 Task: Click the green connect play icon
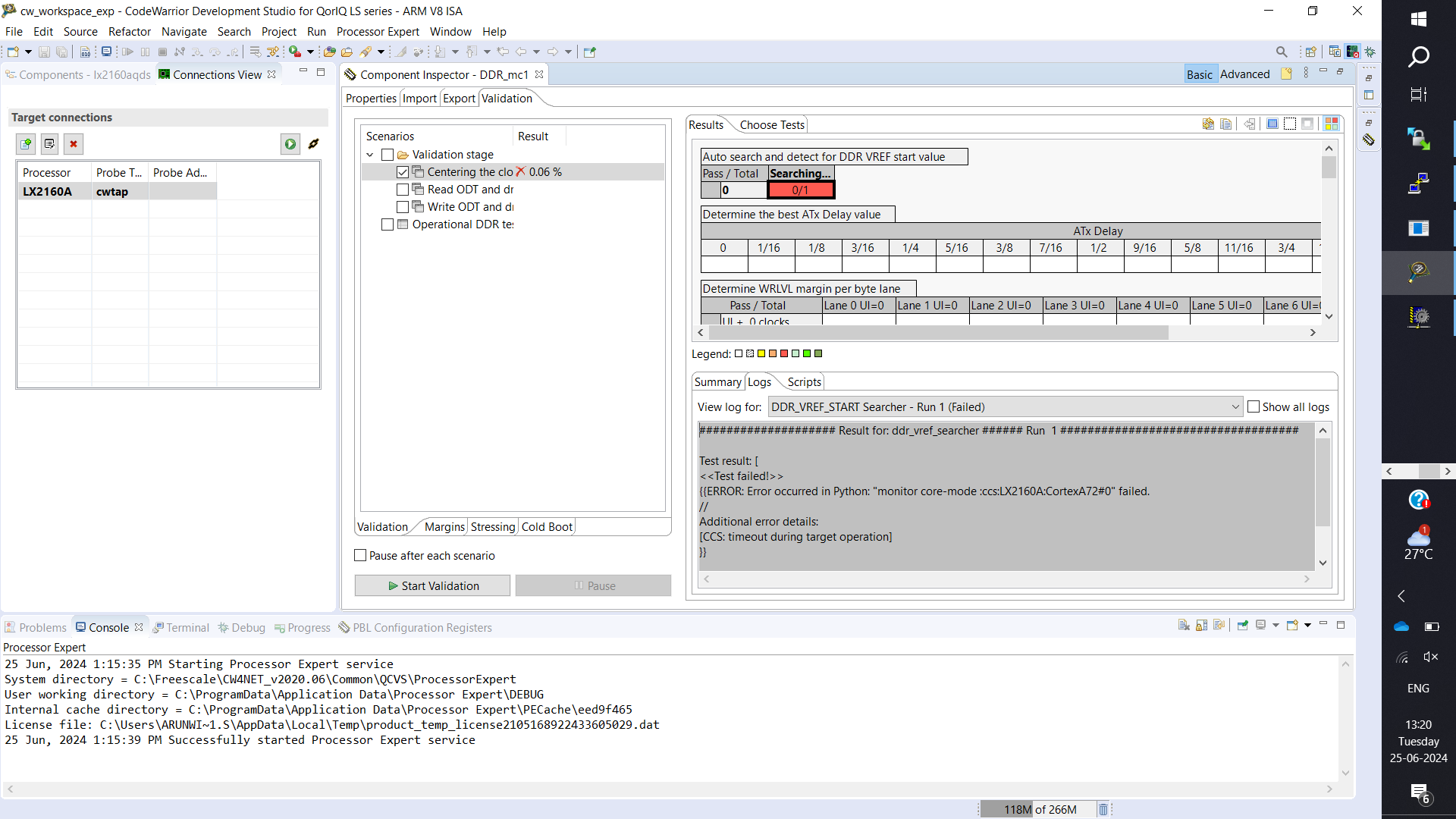click(x=290, y=144)
